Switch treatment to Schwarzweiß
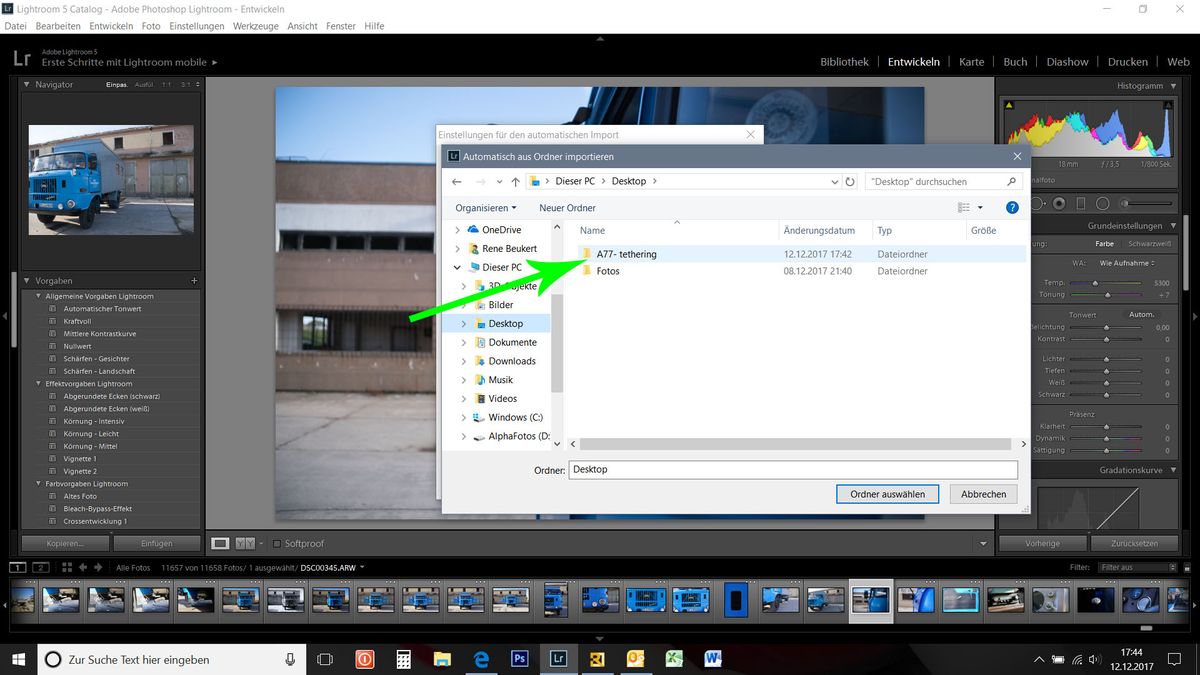 pos(1149,243)
